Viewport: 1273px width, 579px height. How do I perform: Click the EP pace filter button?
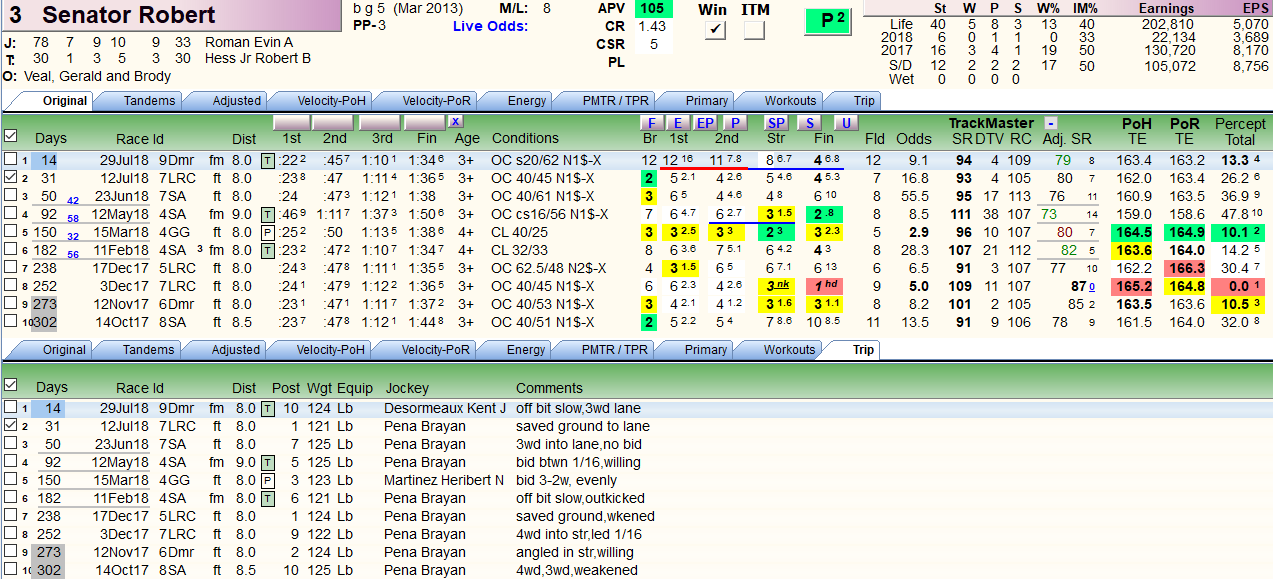[705, 123]
